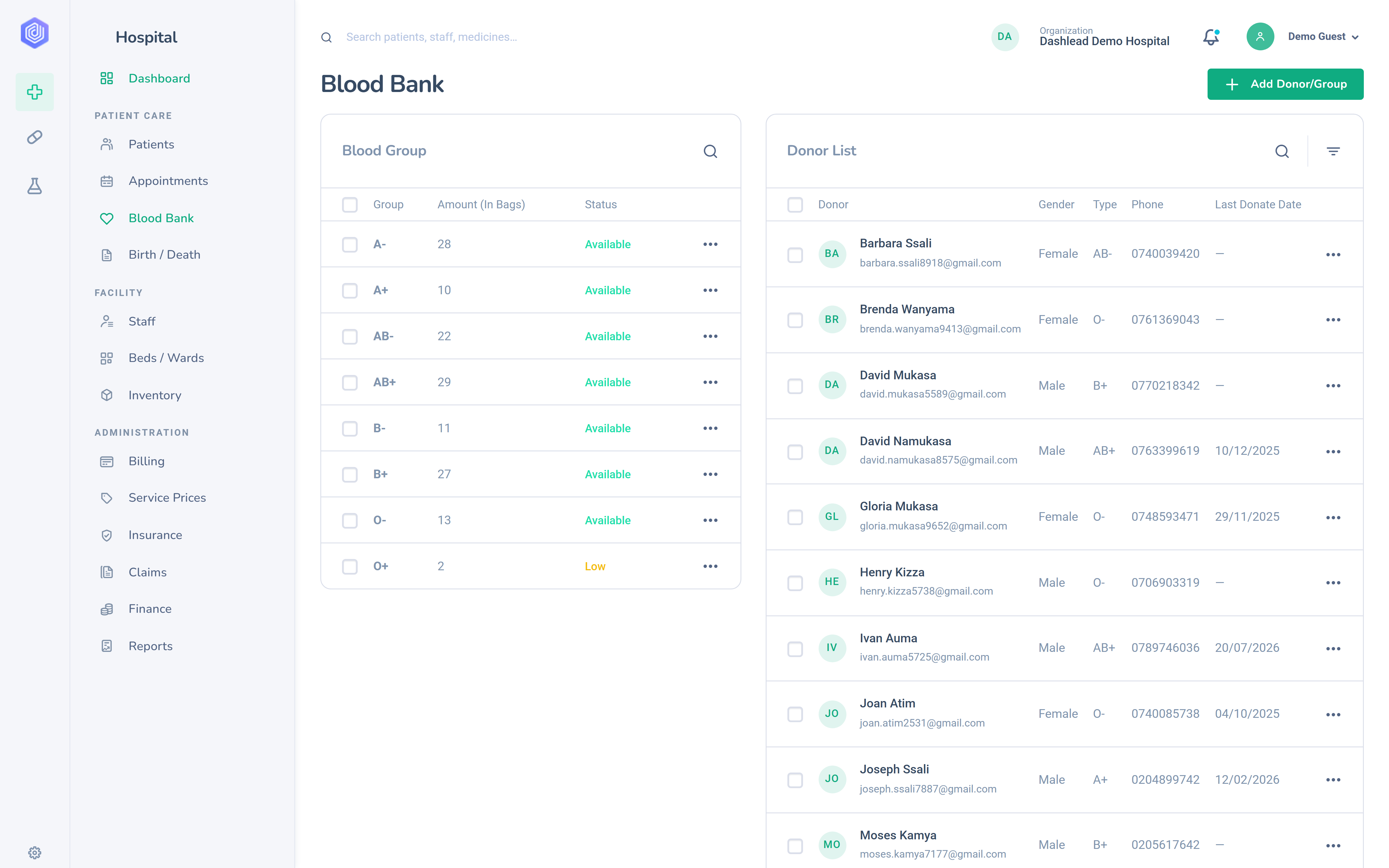Open more options for B+ blood group
Screen dimensions: 1389x868
pyautogui.click(x=710, y=474)
